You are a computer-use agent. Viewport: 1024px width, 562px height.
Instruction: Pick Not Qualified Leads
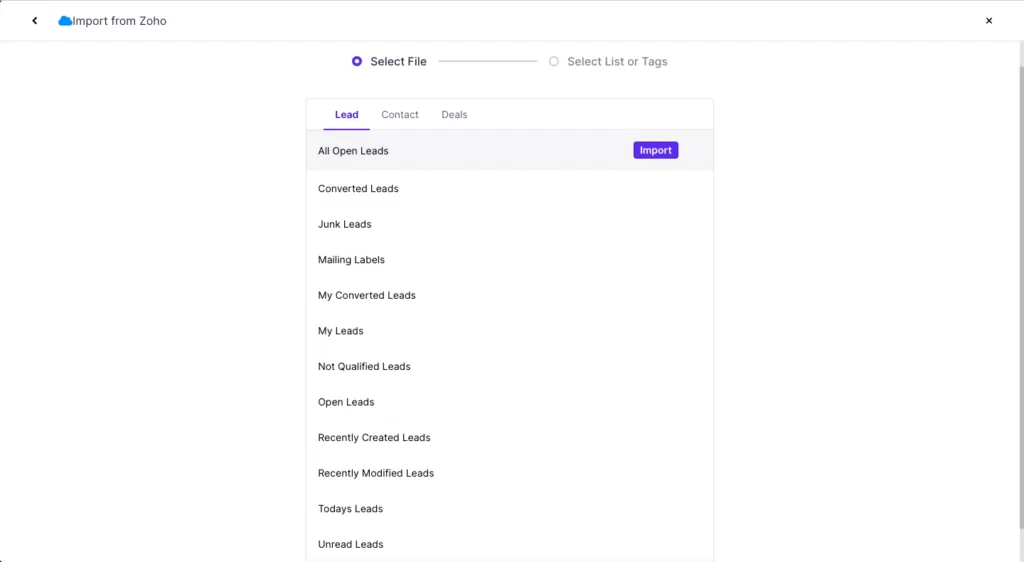pos(510,366)
